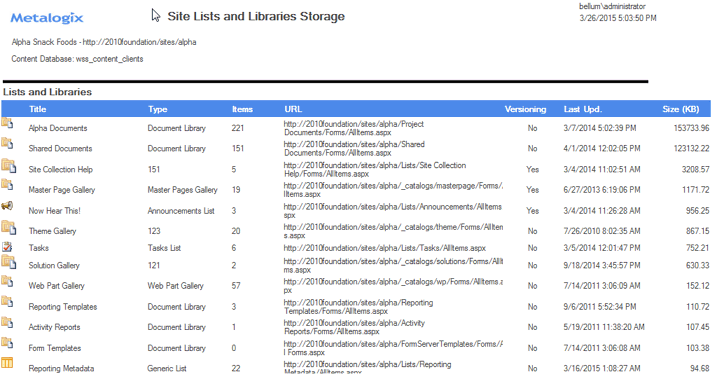Click the size value 123132.22
Image resolution: width=717 pixels, height=379 pixels.
(x=691, y=149)
